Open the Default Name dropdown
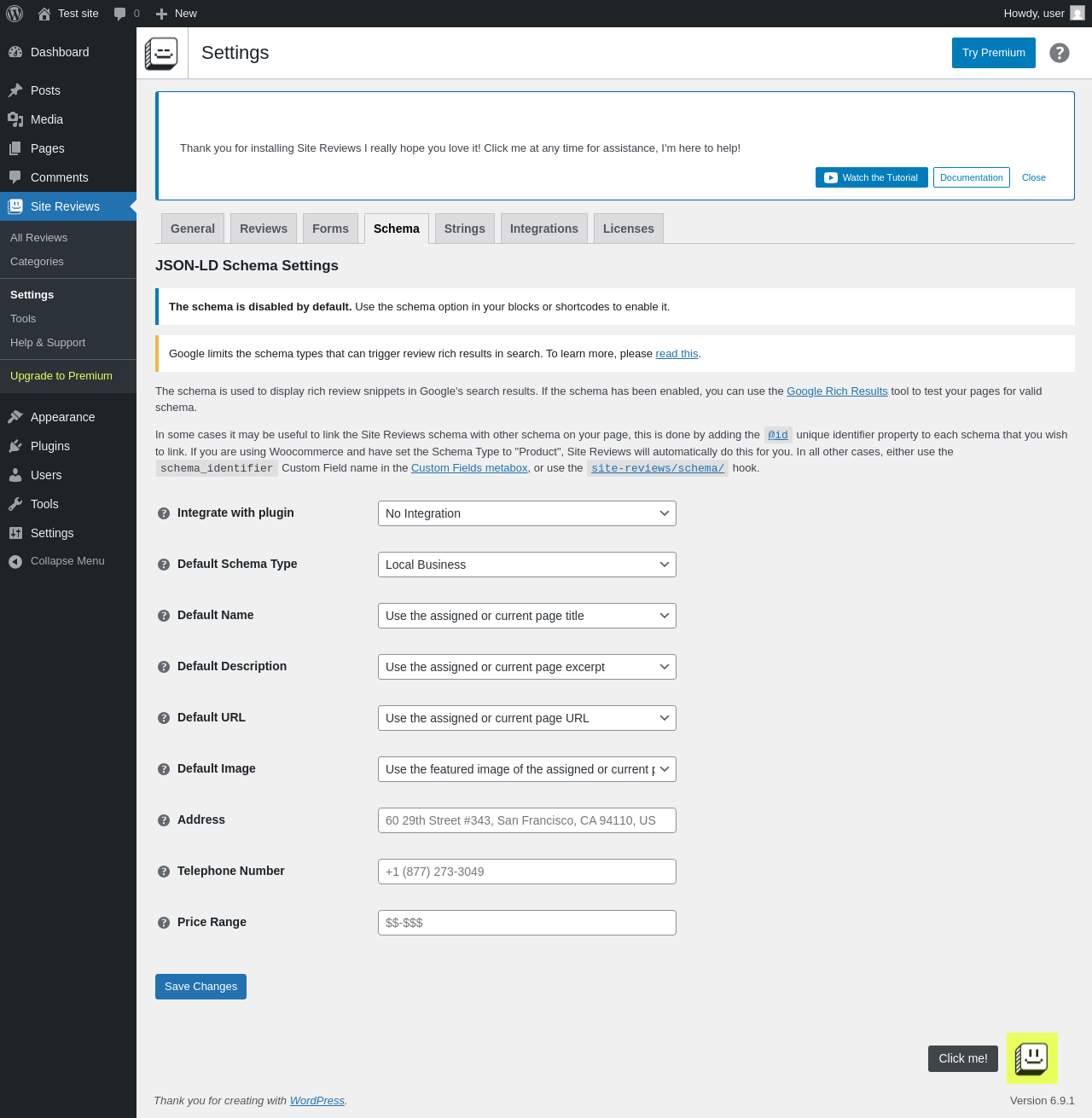 pyautogui.click(x=527, y=616)
